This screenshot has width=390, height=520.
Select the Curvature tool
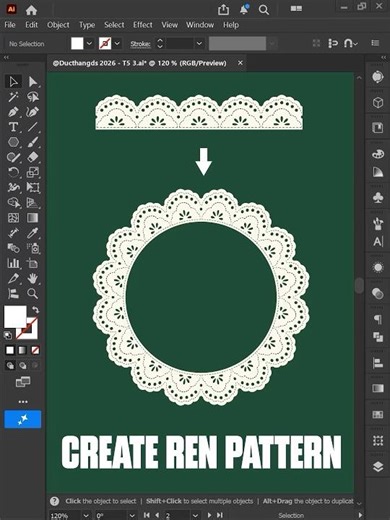(x=33, y=112)
